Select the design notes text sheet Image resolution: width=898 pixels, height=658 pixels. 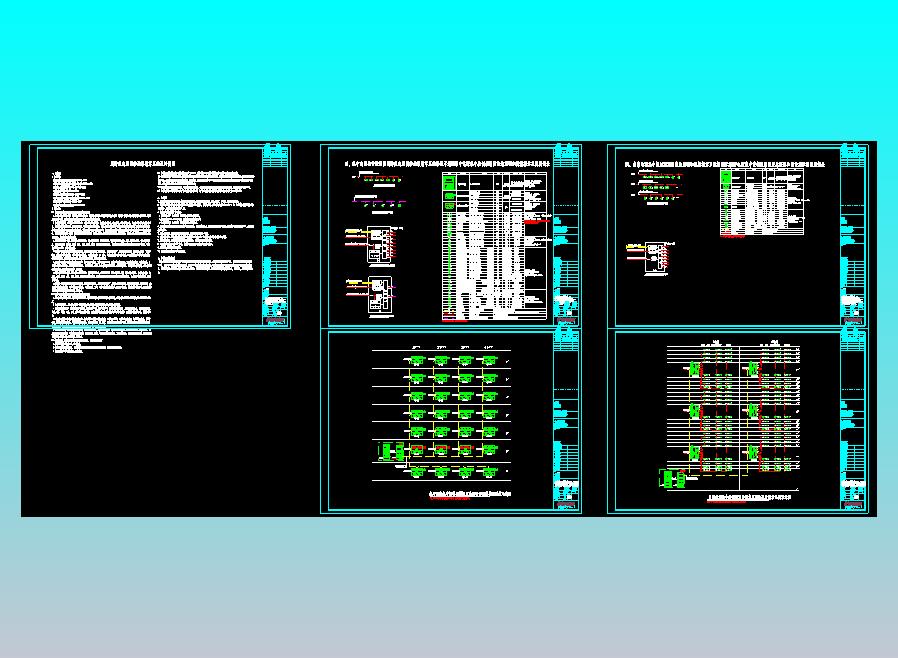160,236
